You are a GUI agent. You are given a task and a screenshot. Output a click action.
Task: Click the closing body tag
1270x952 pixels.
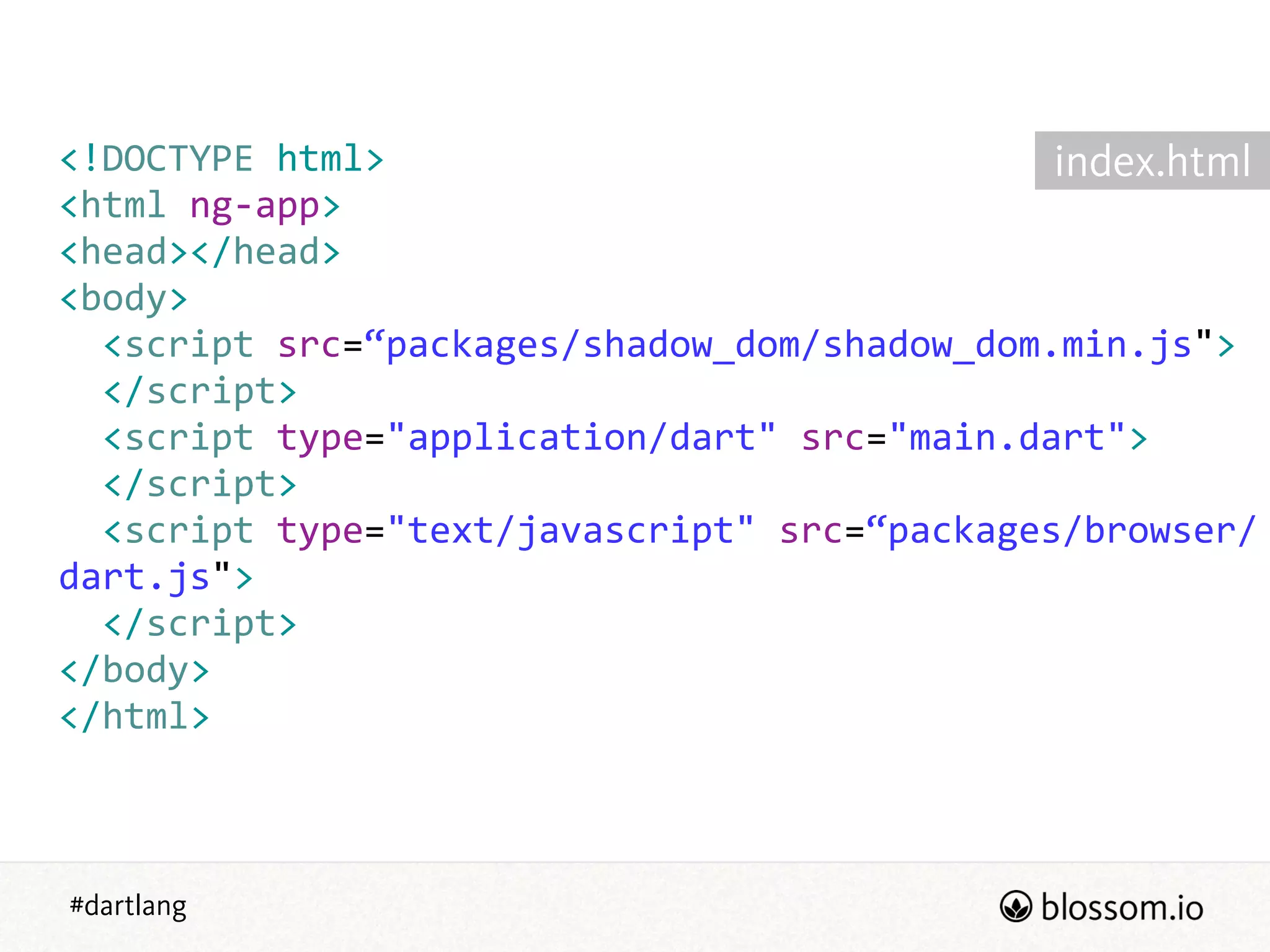[134, 670]
